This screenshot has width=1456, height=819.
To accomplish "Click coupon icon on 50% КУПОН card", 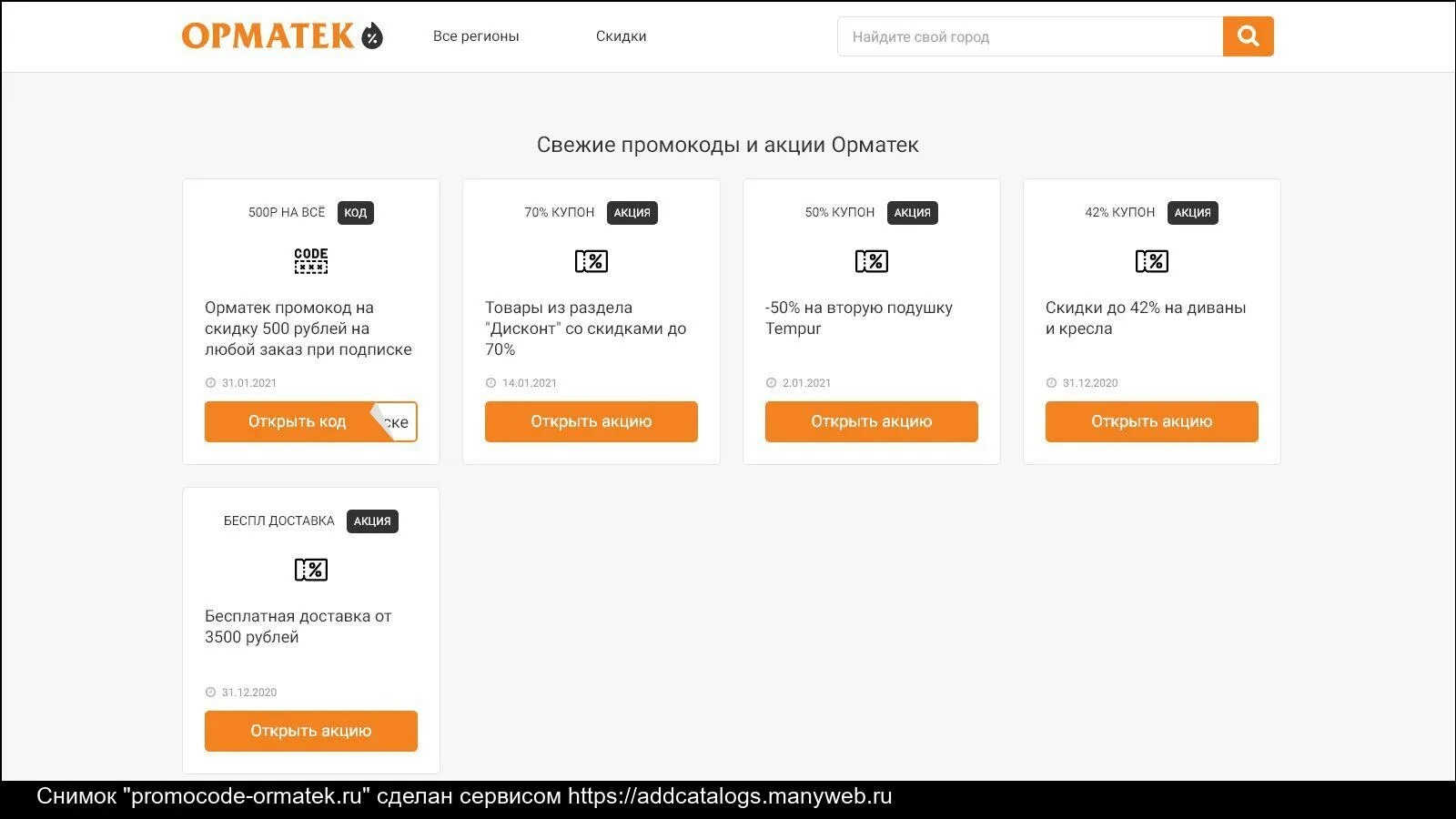I will pyautogui.click(x=872, y=261).
